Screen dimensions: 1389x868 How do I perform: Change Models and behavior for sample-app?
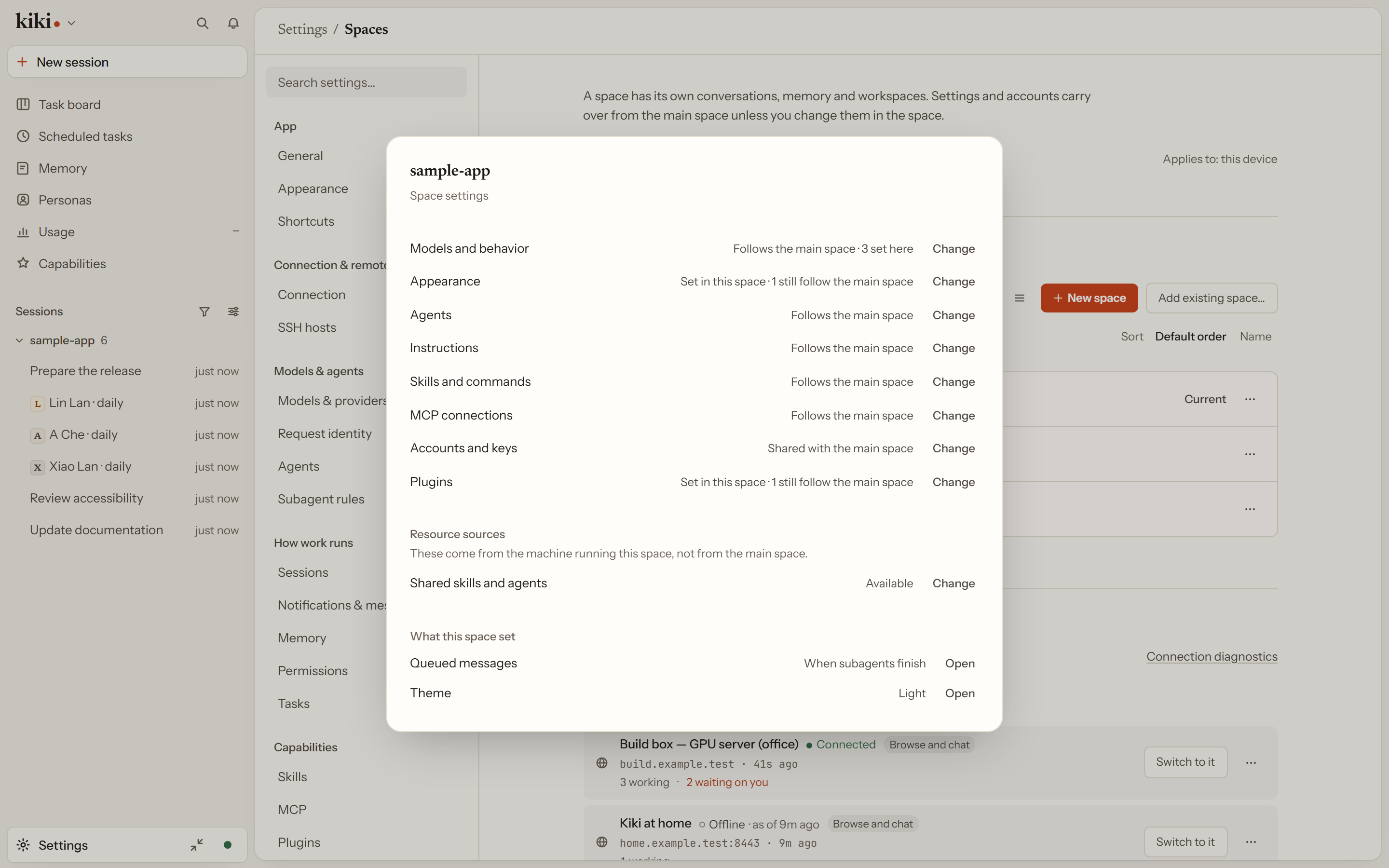click(x=953, y=249)
